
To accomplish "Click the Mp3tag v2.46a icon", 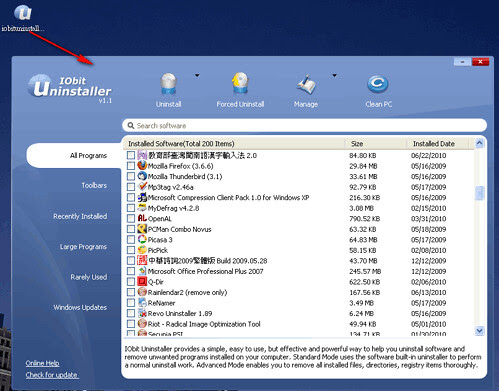I will [x=142, y=187].
